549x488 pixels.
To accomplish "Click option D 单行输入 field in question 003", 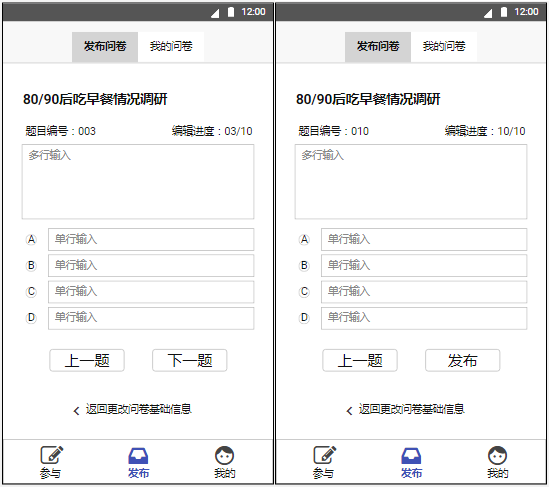I will point(151,319).
